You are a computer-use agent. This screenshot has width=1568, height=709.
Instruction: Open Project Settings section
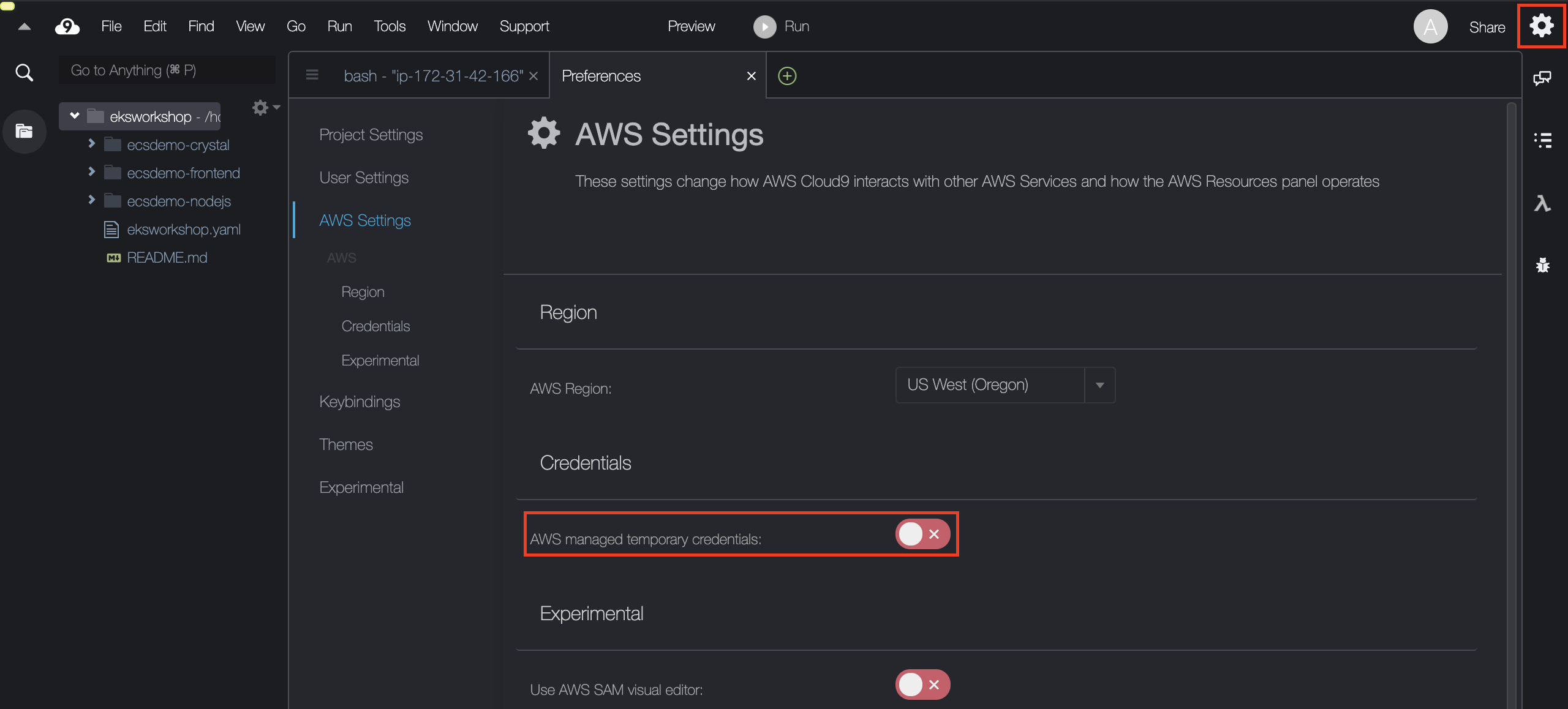(371, 135)
